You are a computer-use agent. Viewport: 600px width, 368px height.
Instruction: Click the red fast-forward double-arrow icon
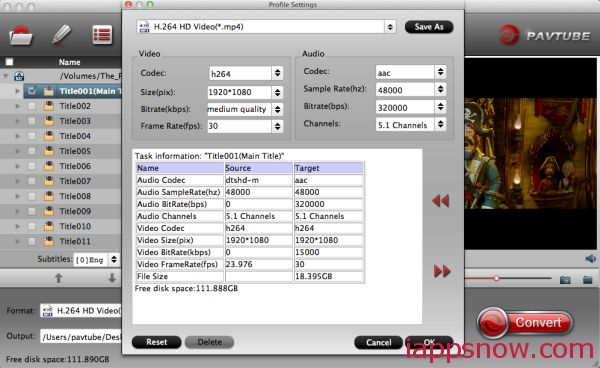442,271
